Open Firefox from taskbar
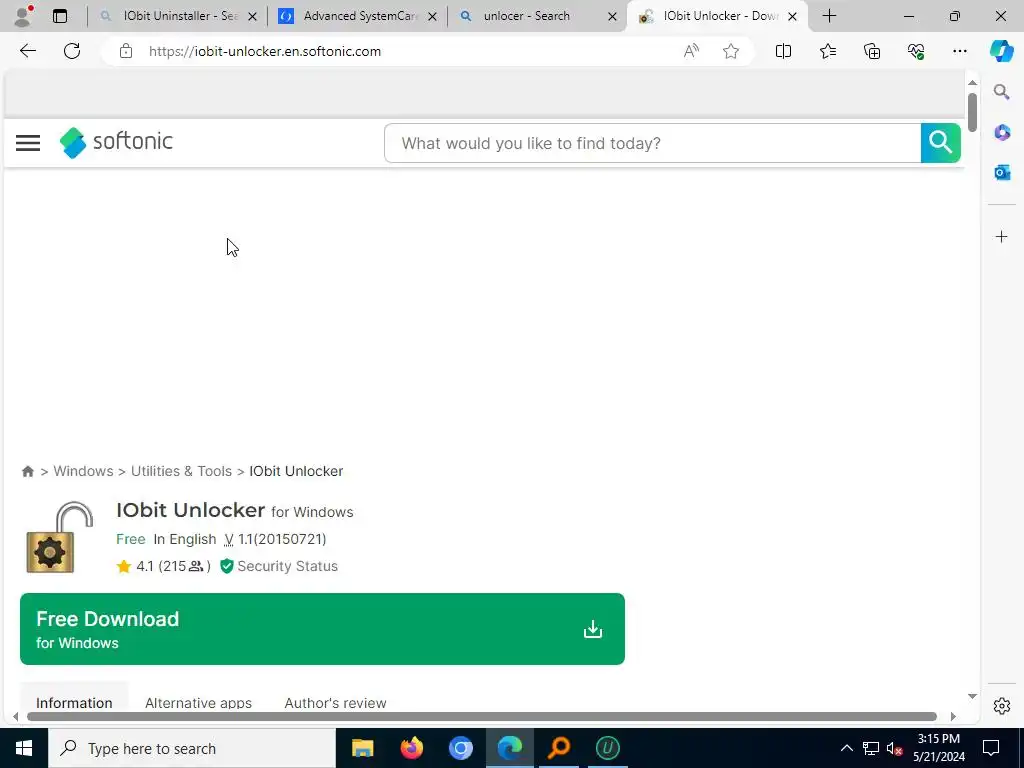This screenshot has width=1024, height=768. pyautogui.click(x=411, y=748)
